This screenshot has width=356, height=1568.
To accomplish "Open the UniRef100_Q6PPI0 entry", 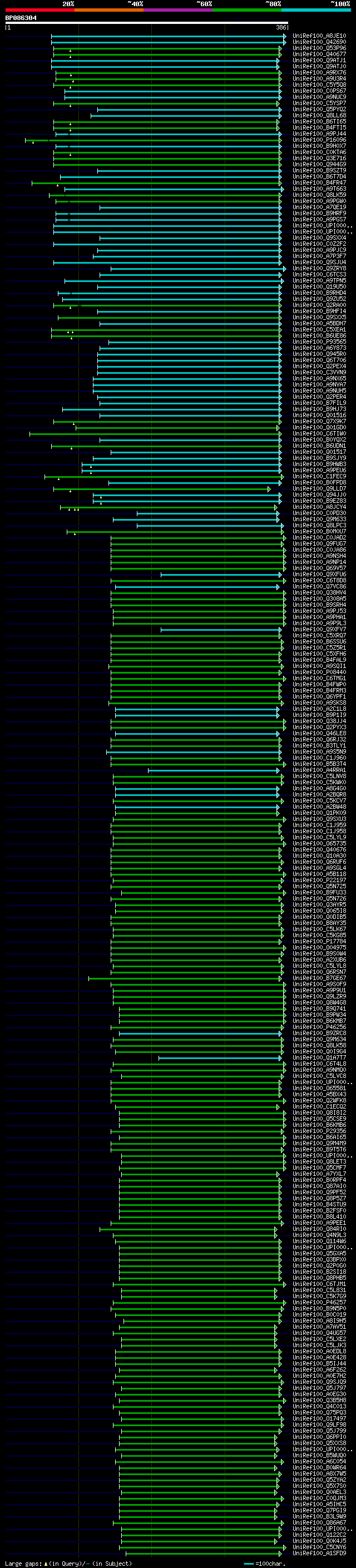I will pos(319,1437).
